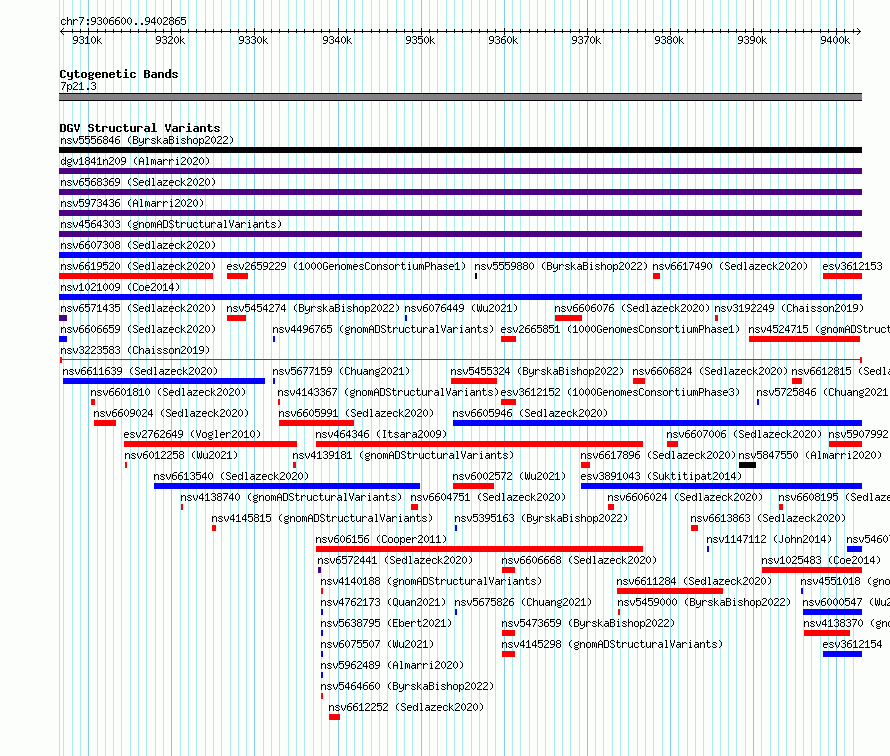Click nsv6572441 (Sedlazeck2020) label
Screen dimensions: 890x756
coord(395,560)
